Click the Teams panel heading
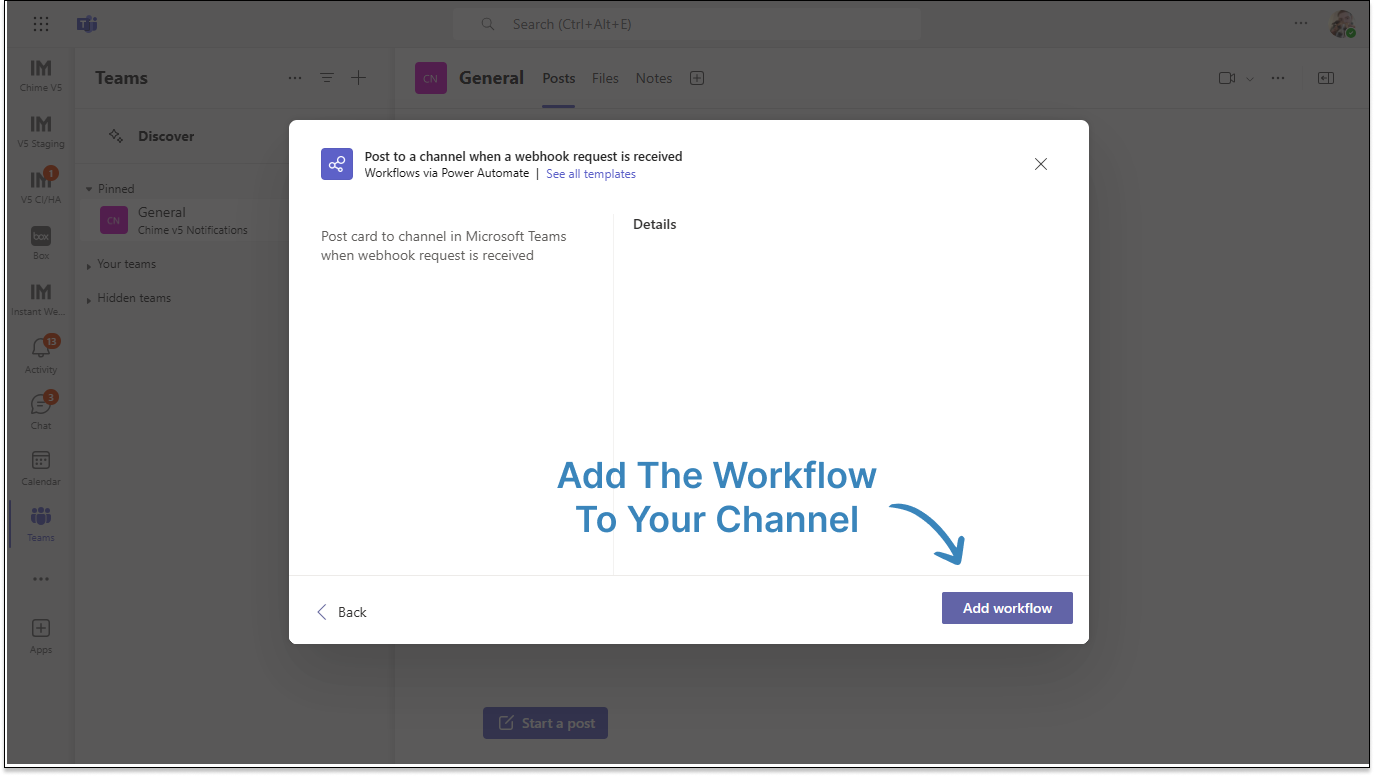Image resolution: width=1374 pixels, height=776 pixels. tap(121, 78)
